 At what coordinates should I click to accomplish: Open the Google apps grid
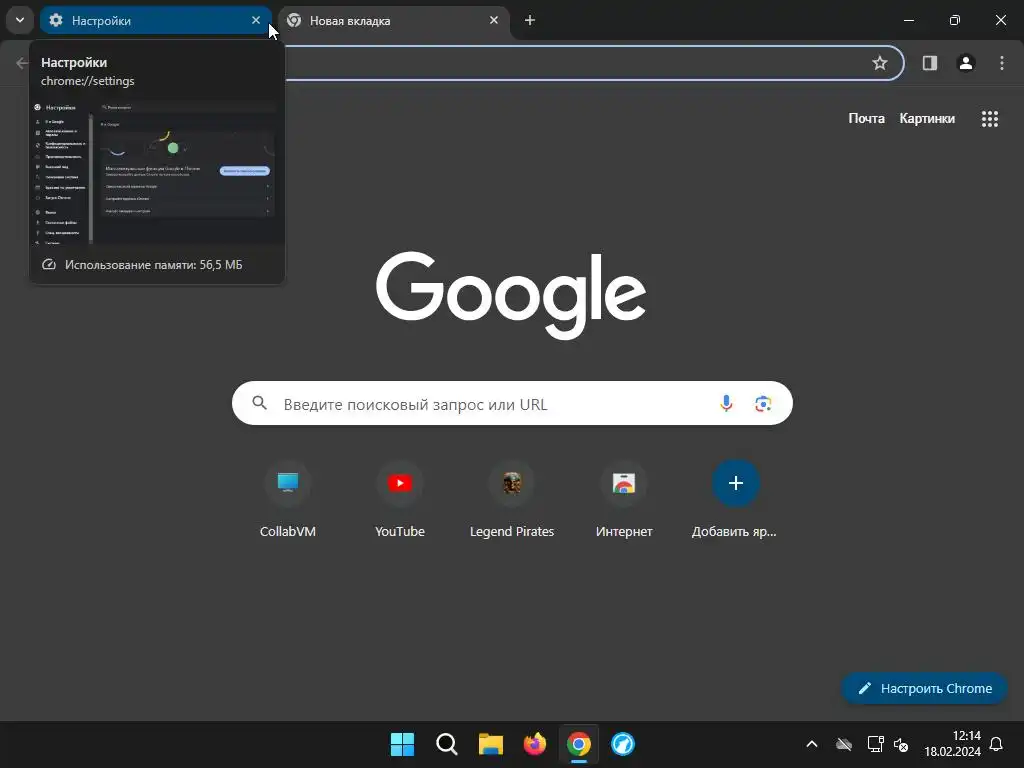[989, 118]
